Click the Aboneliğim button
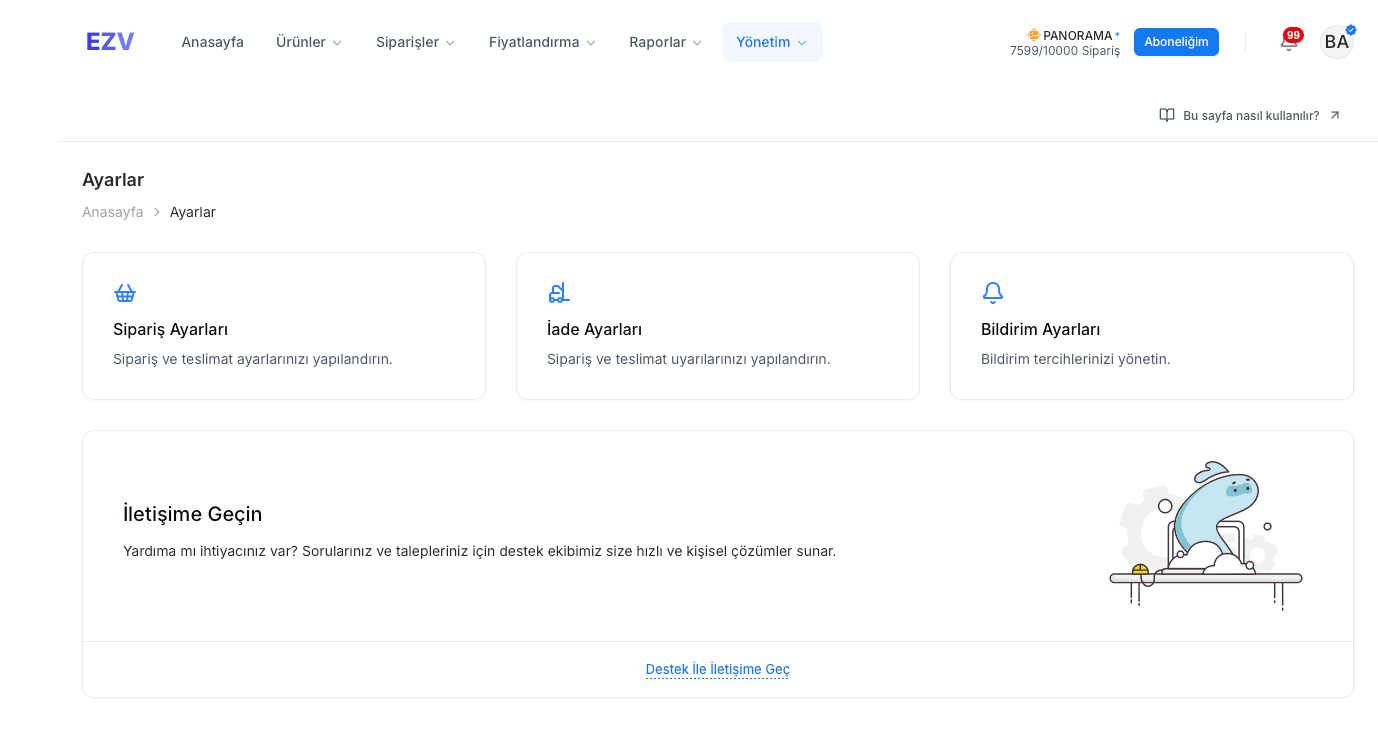This screenshot has width=1378, height=733. (x=1176, y=42)
